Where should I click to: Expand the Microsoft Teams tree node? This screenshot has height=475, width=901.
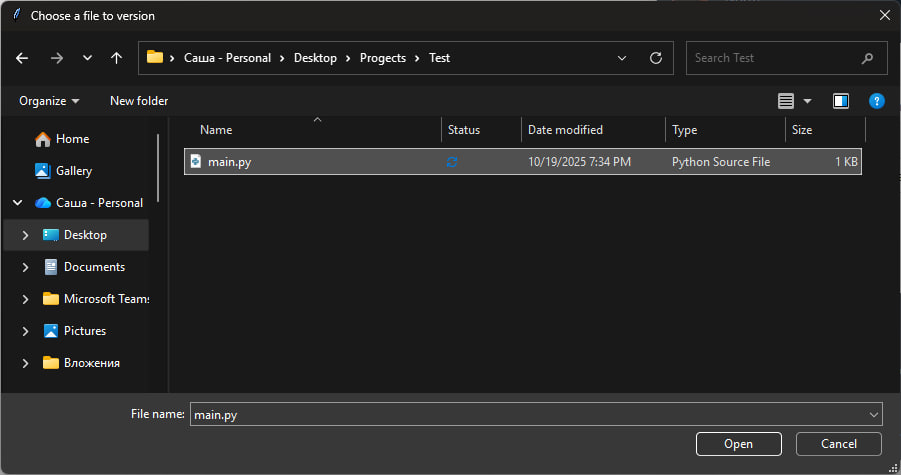(x=25, y=299)
